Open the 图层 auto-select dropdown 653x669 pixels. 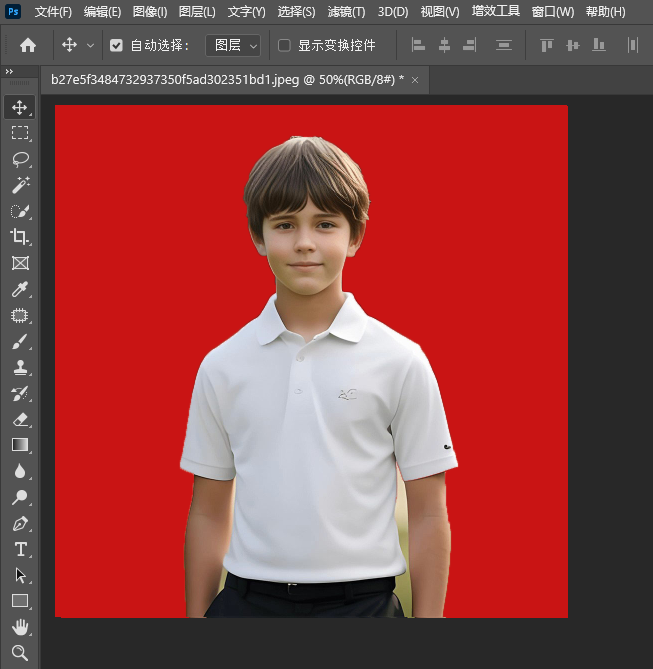(233, 45)
